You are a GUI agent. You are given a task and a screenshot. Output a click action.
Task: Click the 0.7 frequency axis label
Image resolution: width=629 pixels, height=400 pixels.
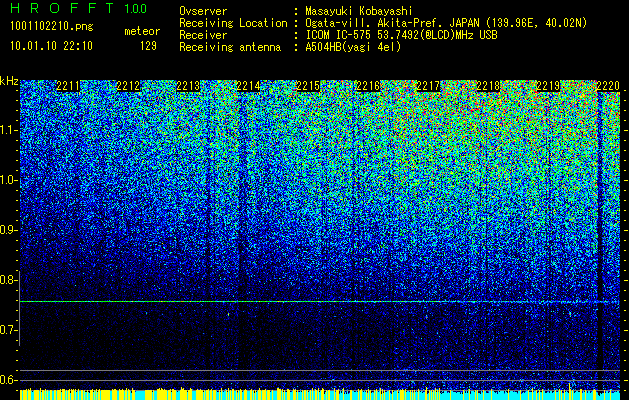[x=8, y=330]
